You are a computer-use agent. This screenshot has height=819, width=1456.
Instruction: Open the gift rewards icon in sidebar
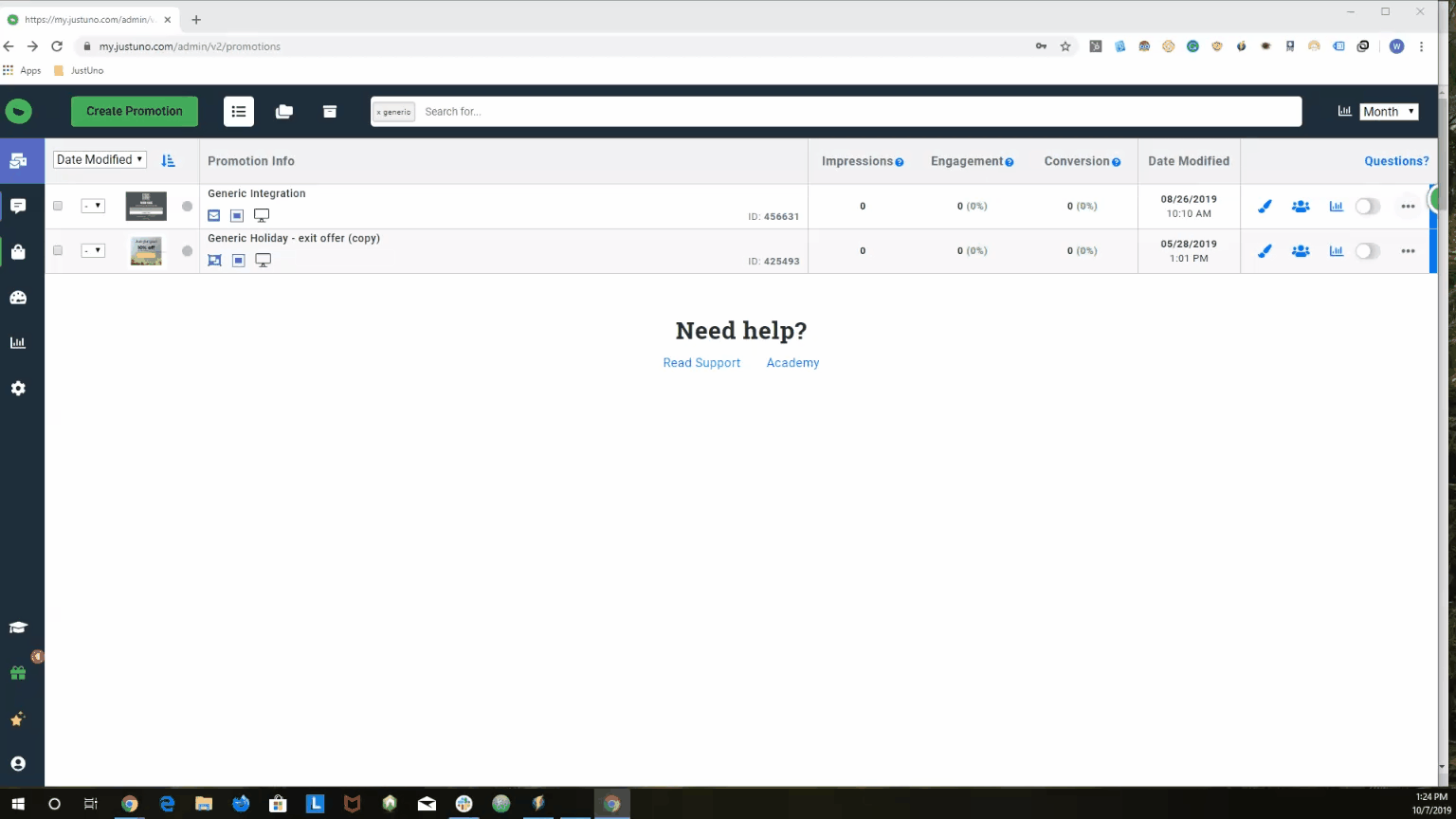click(19, 672)
